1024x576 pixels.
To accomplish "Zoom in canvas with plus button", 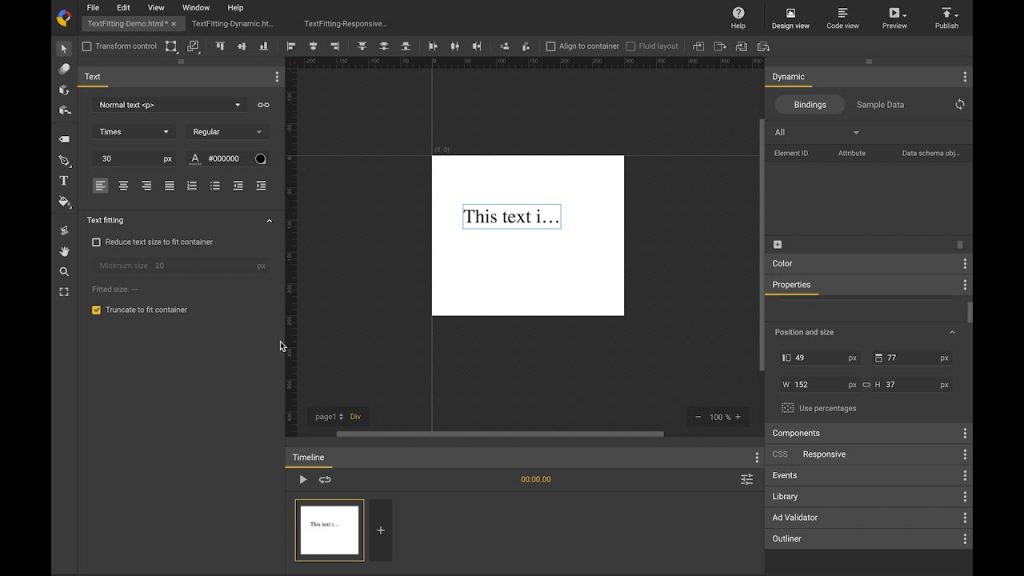I will pos(738,417).
